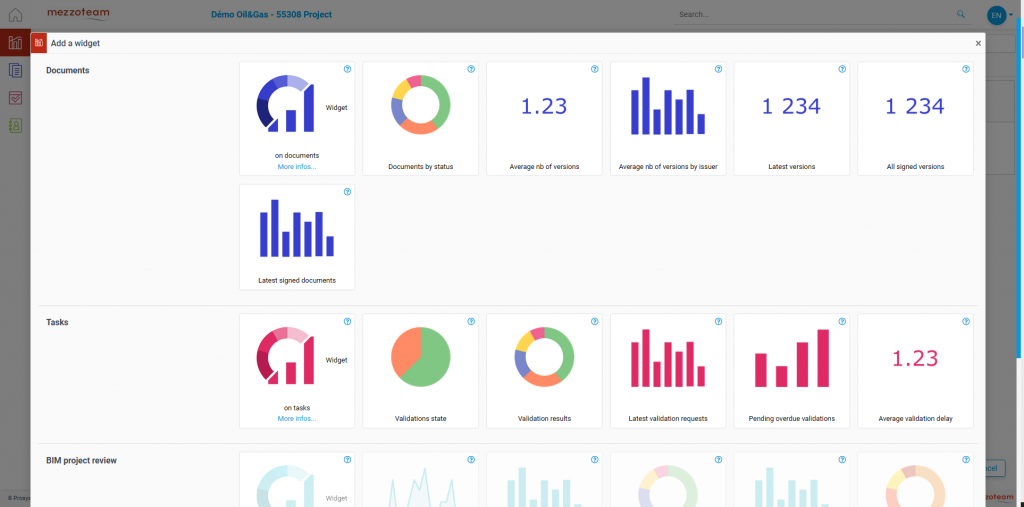Click the BIM project review section heading
Image resolution: width=1024 pixels, height=507 pixels.
[x=82, y=460]
